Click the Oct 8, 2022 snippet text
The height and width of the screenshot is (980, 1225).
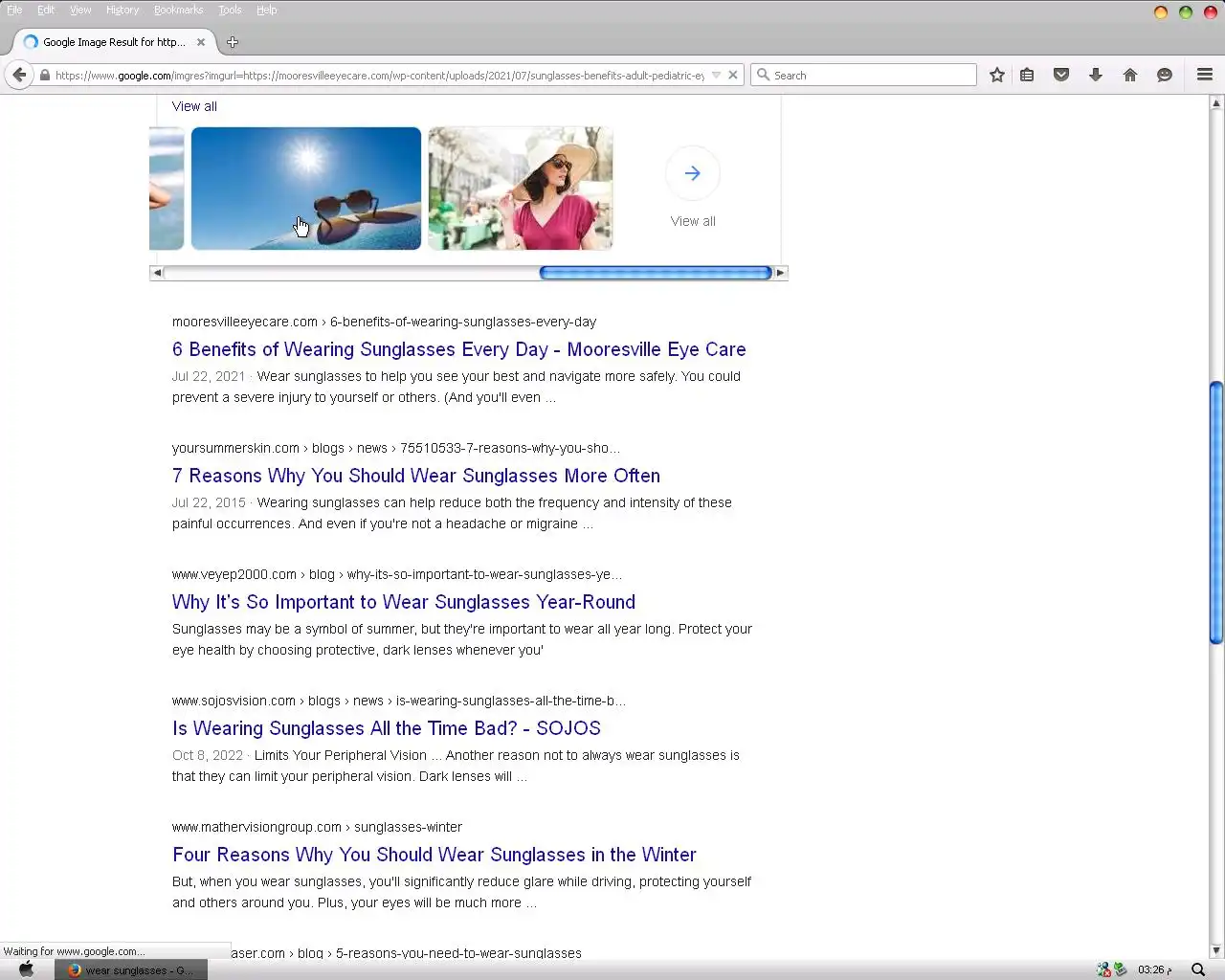208,755
